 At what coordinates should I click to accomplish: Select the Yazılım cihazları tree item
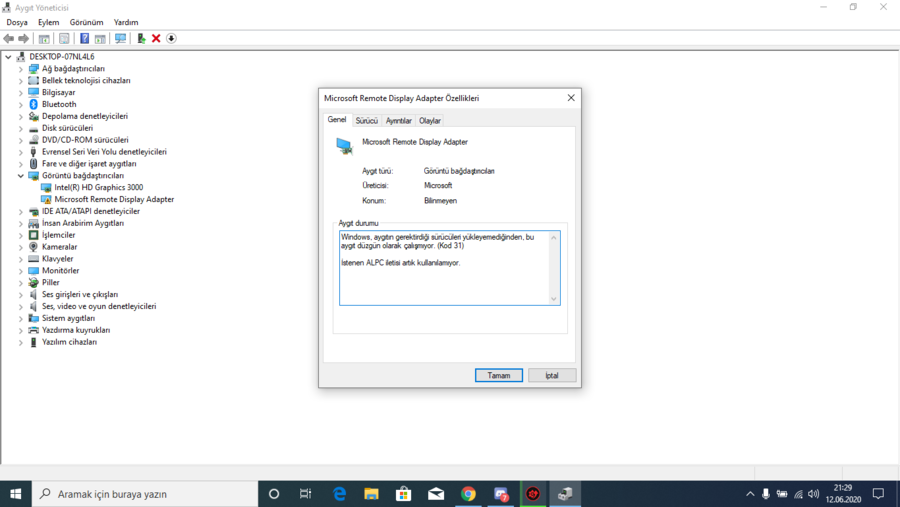point(69,342)
